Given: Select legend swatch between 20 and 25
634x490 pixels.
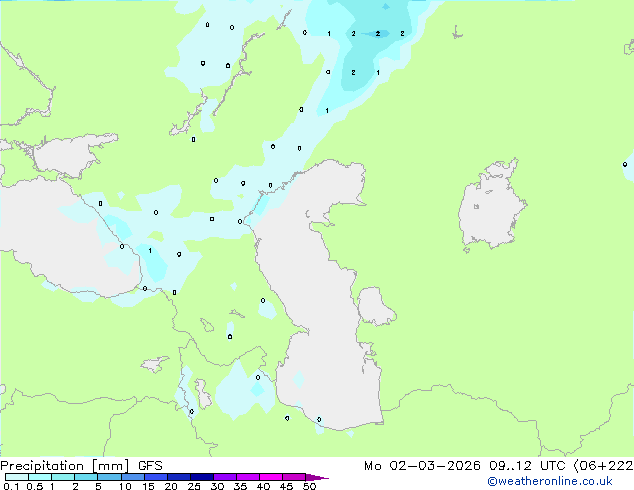Looking at the screenshot, I should 179,477.
